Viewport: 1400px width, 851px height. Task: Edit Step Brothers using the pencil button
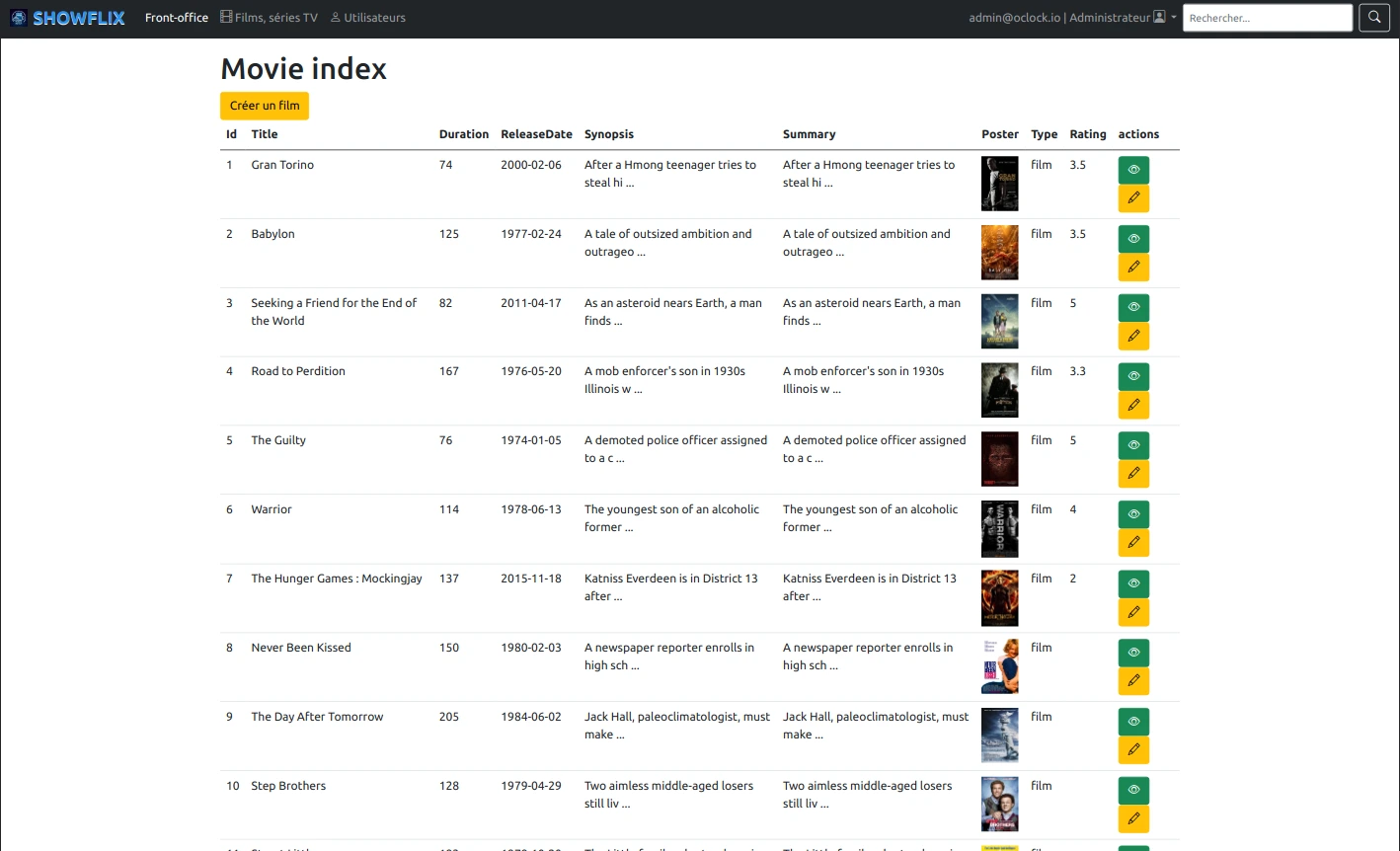tap(1133, 819)
